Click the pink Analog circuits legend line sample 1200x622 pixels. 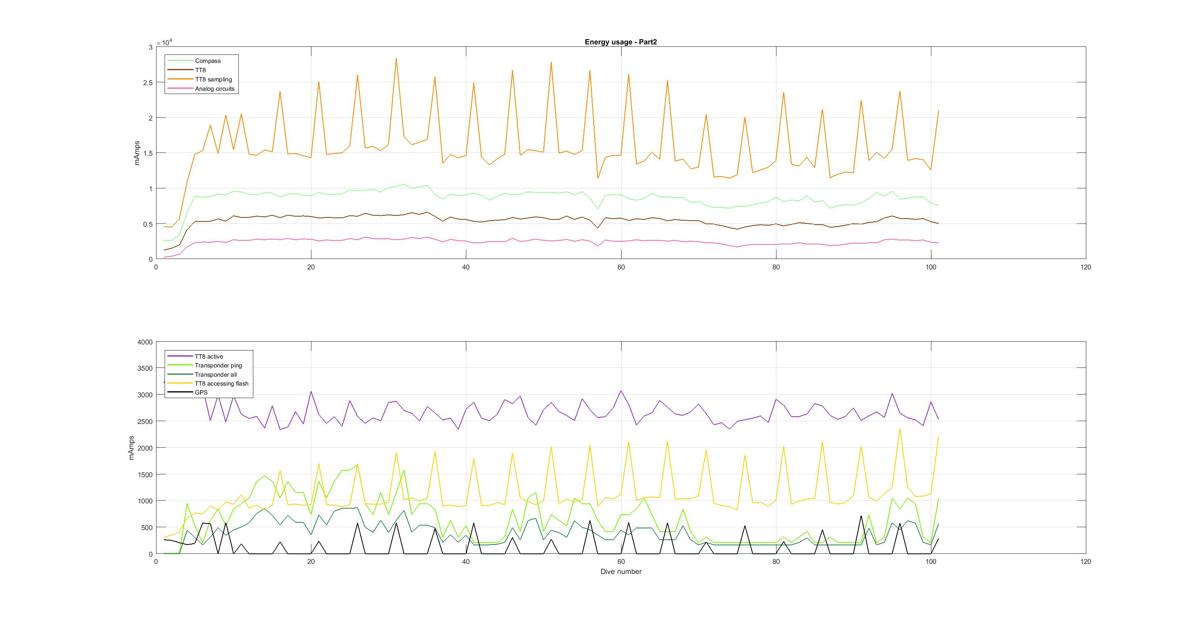(x=180, y=88)
